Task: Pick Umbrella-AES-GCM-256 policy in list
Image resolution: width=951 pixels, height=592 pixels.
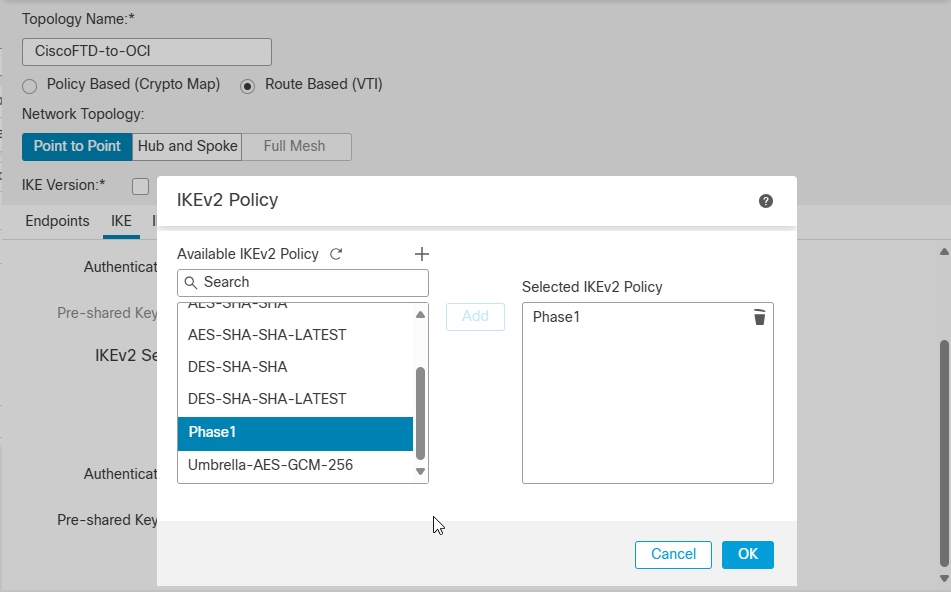Action: [x=270, y=465]
